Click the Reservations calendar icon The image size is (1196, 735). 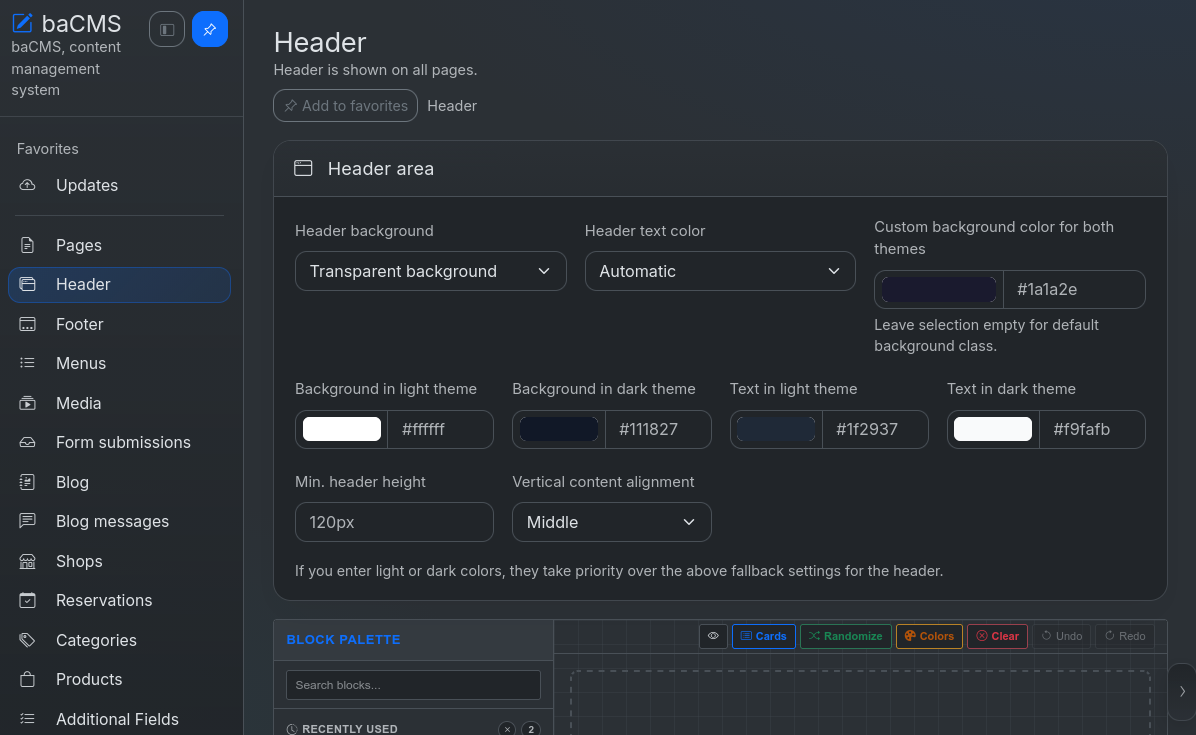27,600
